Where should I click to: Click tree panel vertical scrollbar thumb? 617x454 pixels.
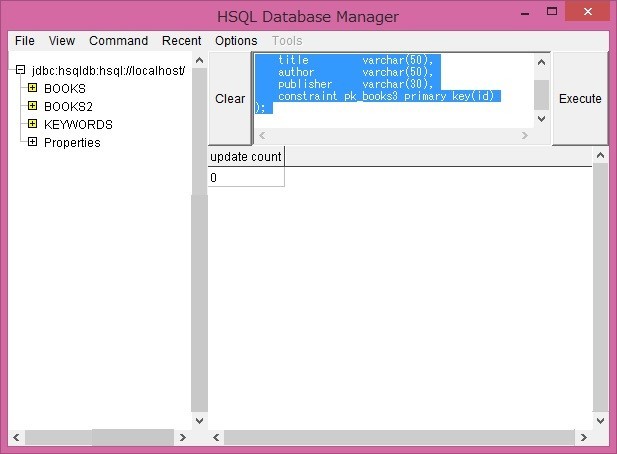pyautogui.click(x=200, y=303)
